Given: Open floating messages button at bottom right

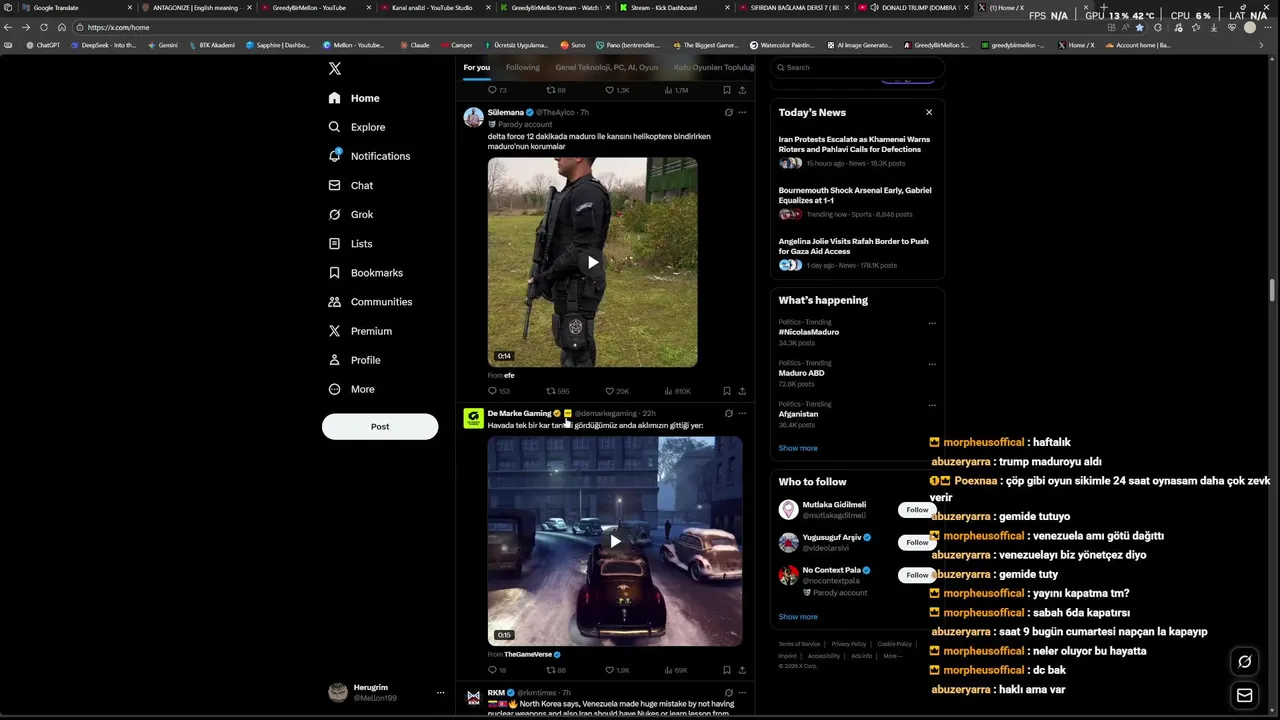Looking at the screenshot, I should pyautogui.click(x=1244, y=695).
